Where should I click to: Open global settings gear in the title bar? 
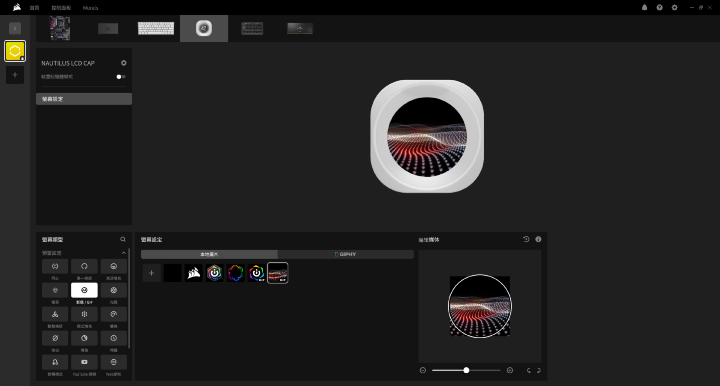674,7
